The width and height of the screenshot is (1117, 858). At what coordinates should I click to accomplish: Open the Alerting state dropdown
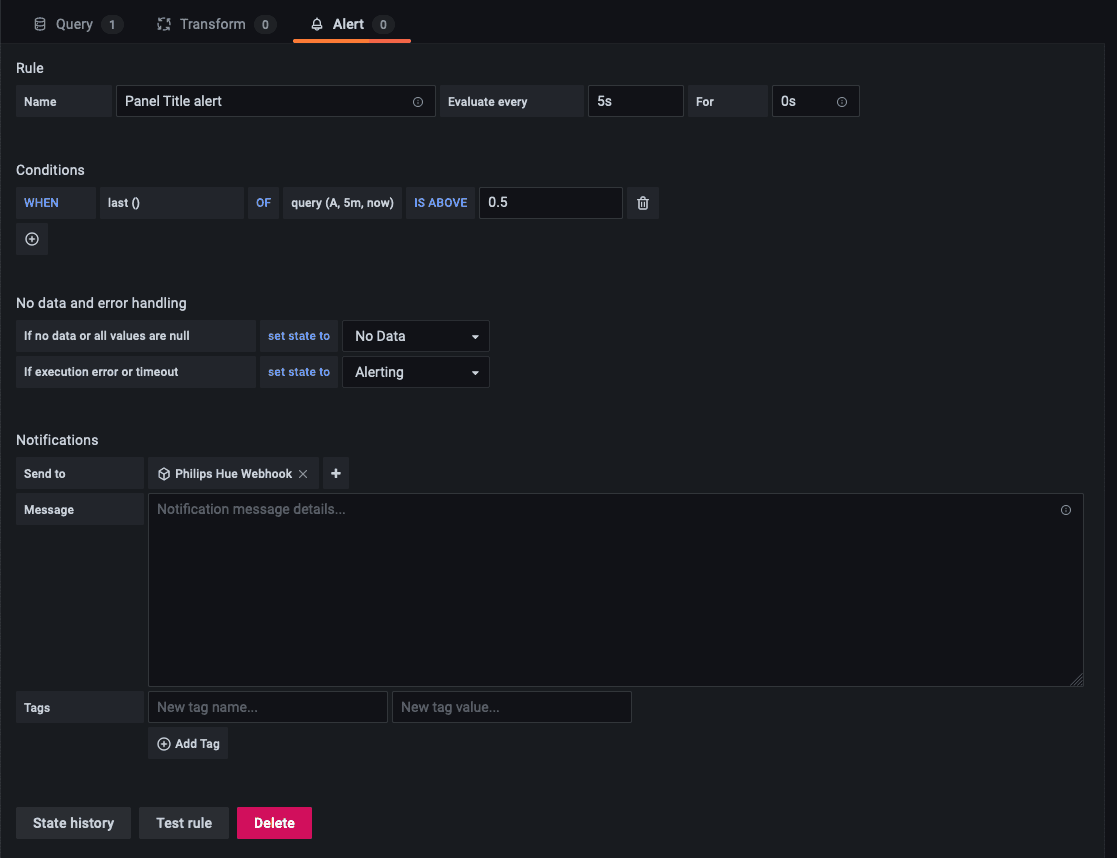pos(416,372)
